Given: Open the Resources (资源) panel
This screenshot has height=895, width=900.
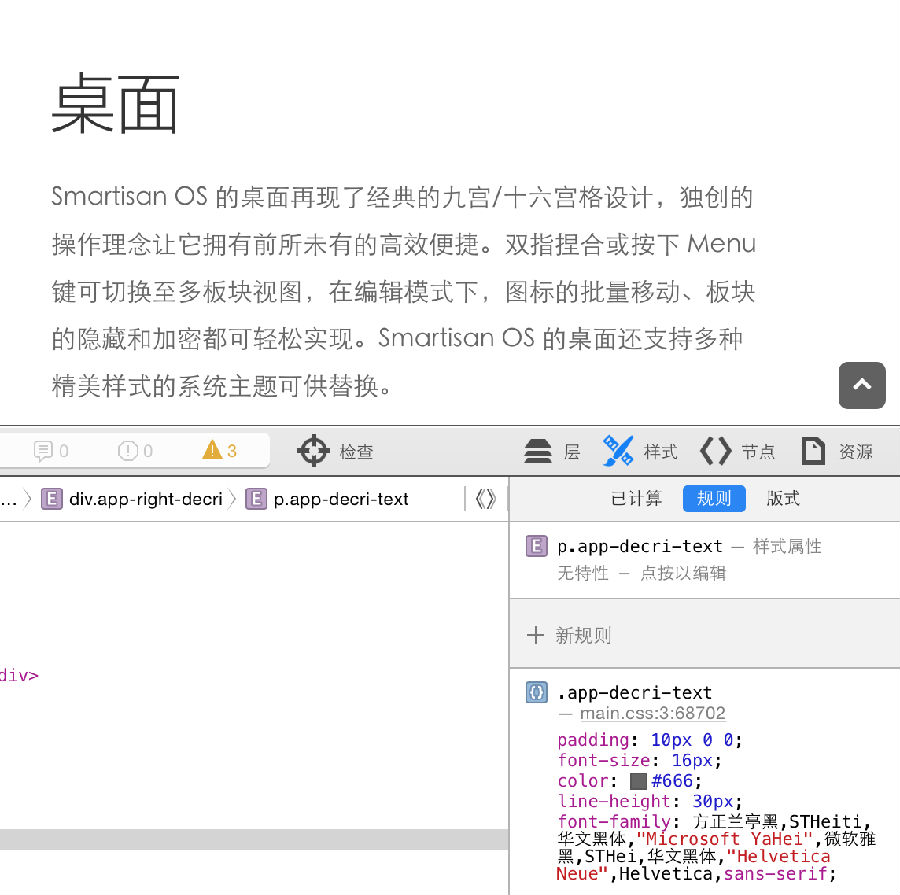Looking at the screenshot, I should tap(837, 451).
